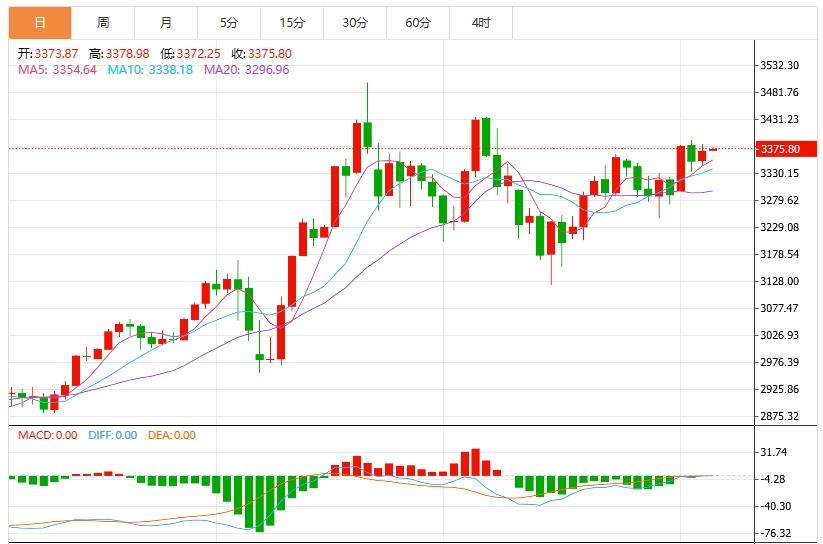This screenshot has height=544, width=823.
Task: Click the red current price tag on axis
Action: [x=780, y=149]
